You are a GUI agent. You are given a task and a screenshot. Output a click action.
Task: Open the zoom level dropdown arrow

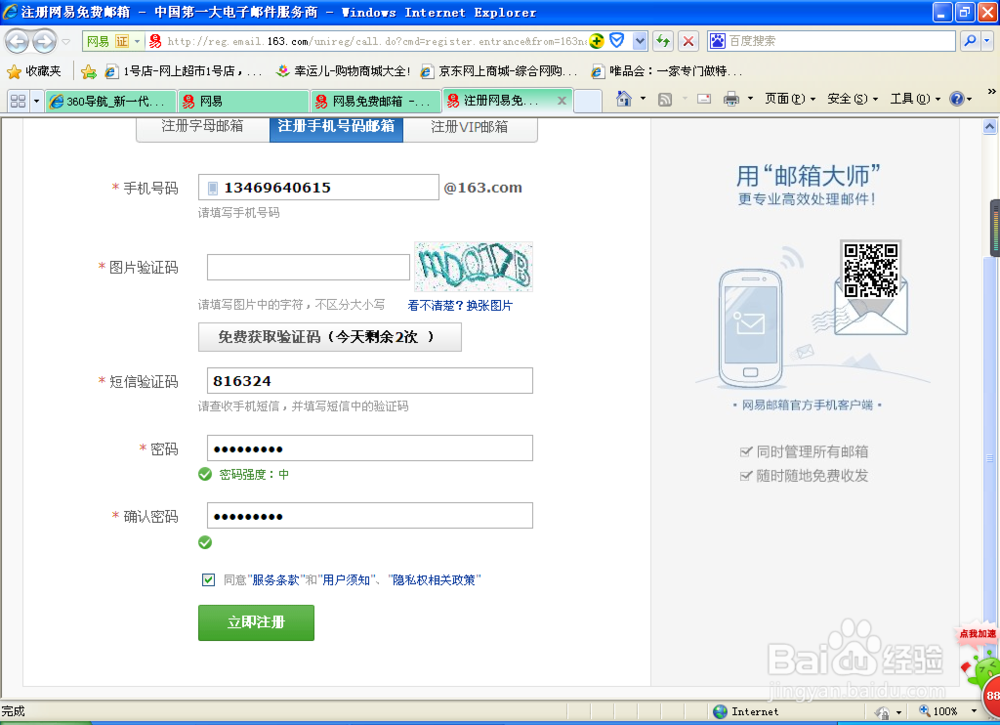(974, 711)
